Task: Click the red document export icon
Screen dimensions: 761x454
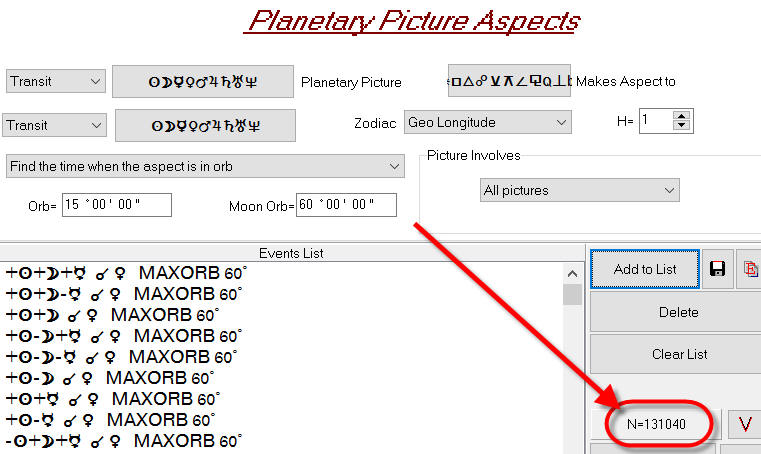Action: 749,269
